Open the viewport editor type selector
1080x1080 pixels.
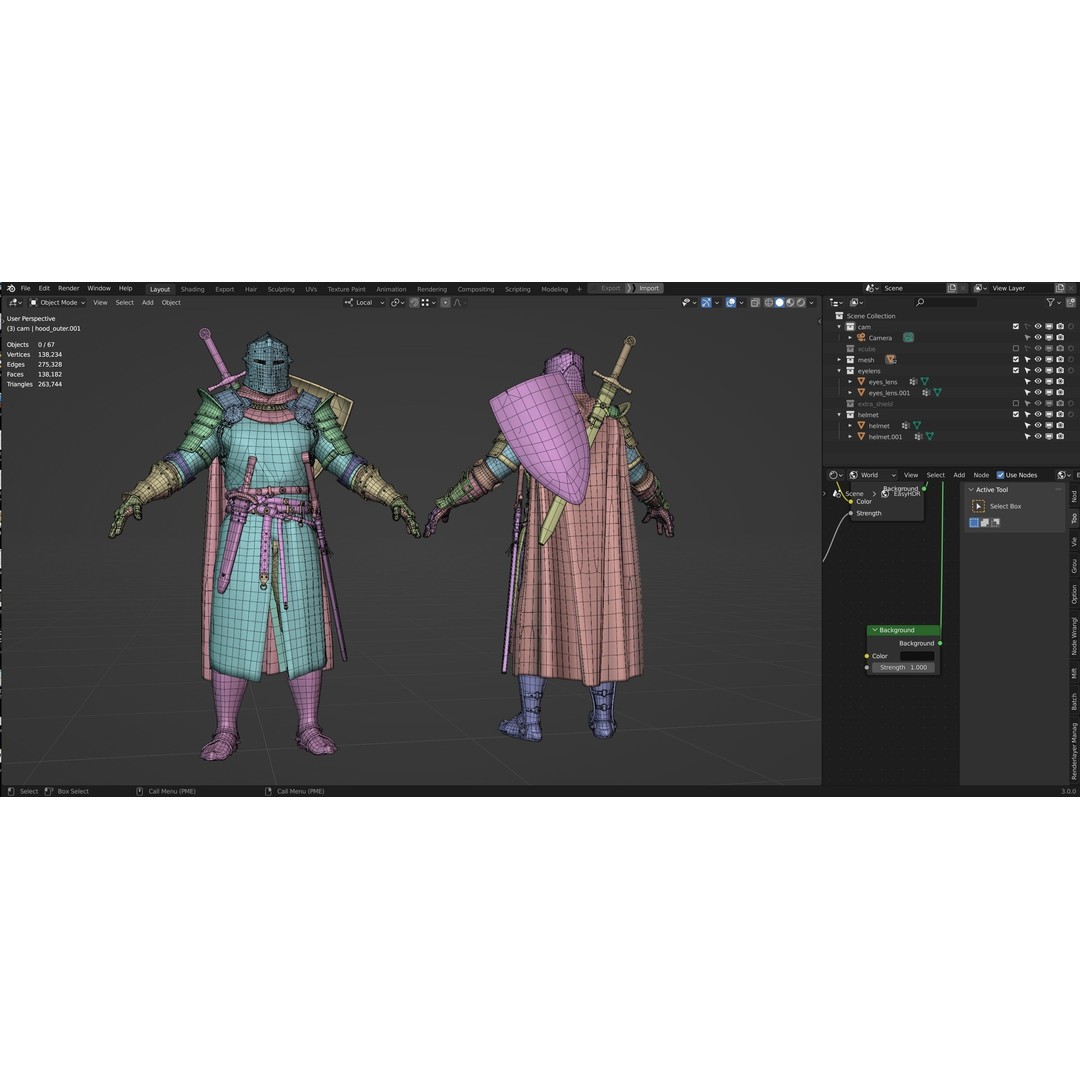[x=15, y=302]
